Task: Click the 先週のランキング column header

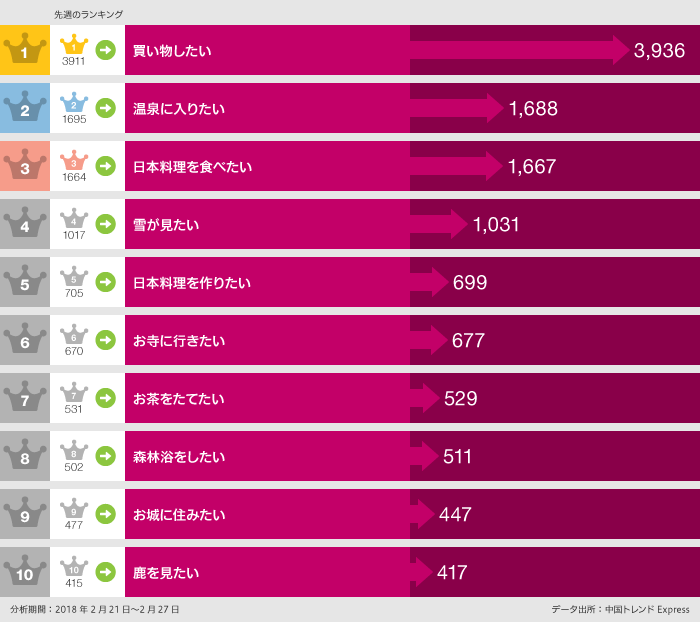Action: tap(88, 14)
